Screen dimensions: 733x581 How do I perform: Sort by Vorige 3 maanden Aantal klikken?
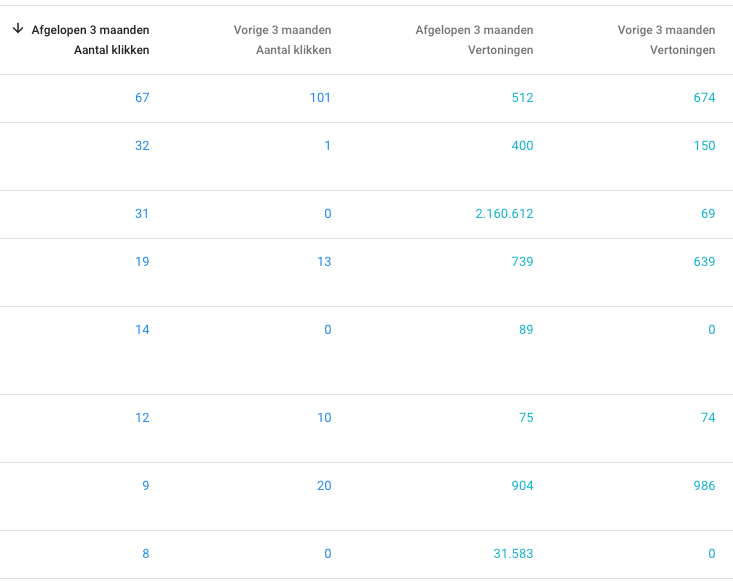[282, 40]
